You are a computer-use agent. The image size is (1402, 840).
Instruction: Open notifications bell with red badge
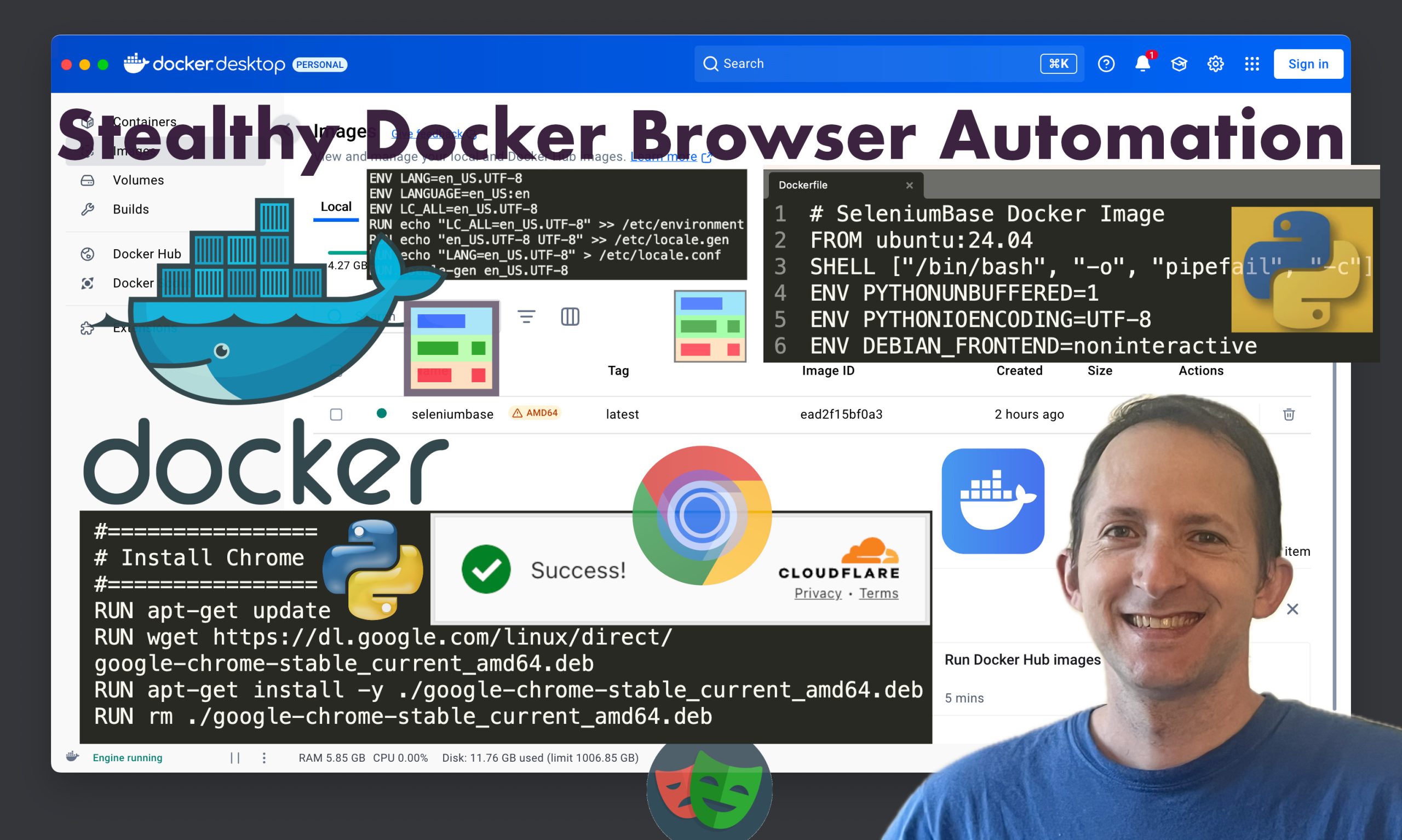click(x=1144, y=63)
